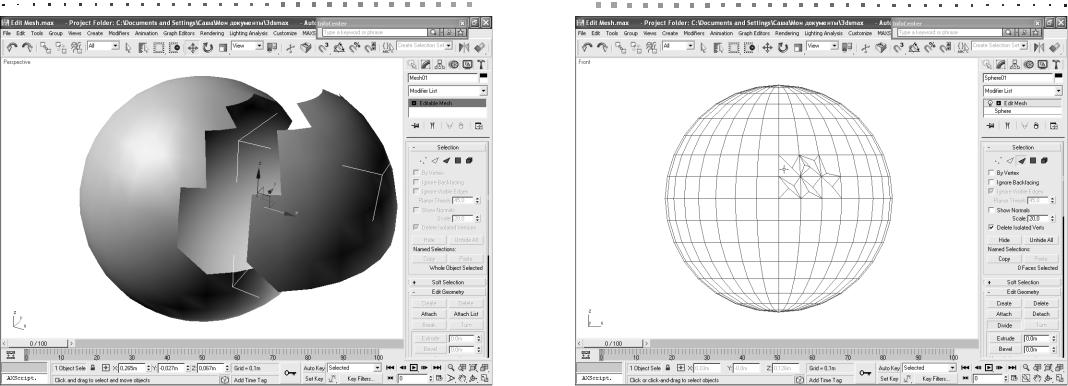
Task: Click Unhide All button in Front window
Action: pyautogui.click(x=1041, y=240)
